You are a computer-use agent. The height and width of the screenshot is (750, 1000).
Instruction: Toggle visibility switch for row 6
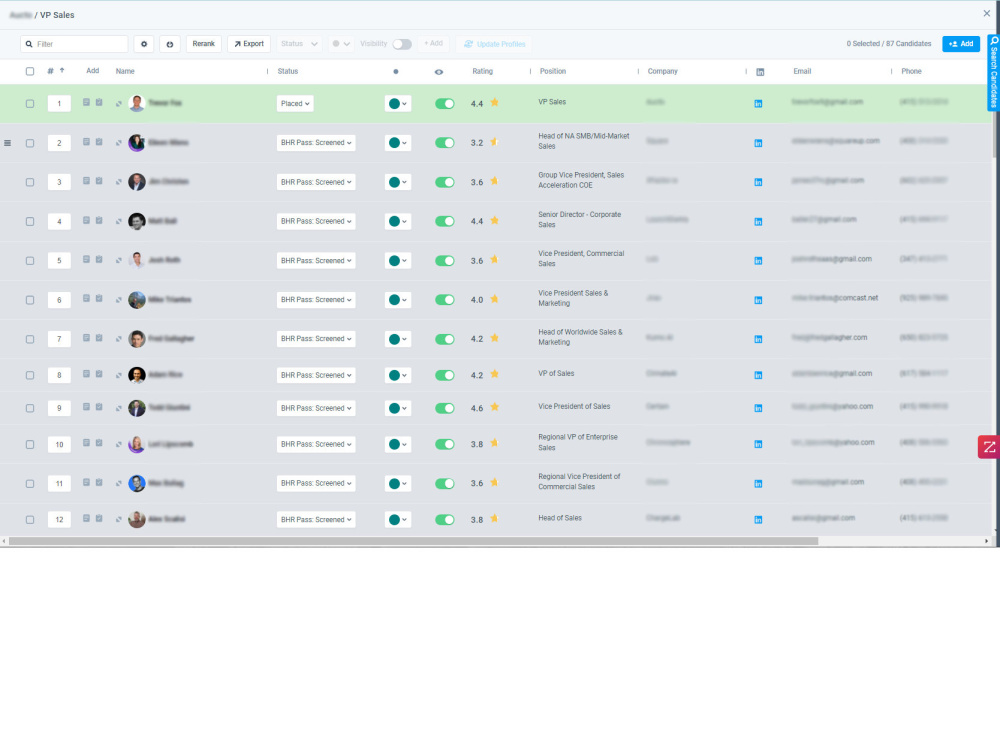[x=445, y=300]
